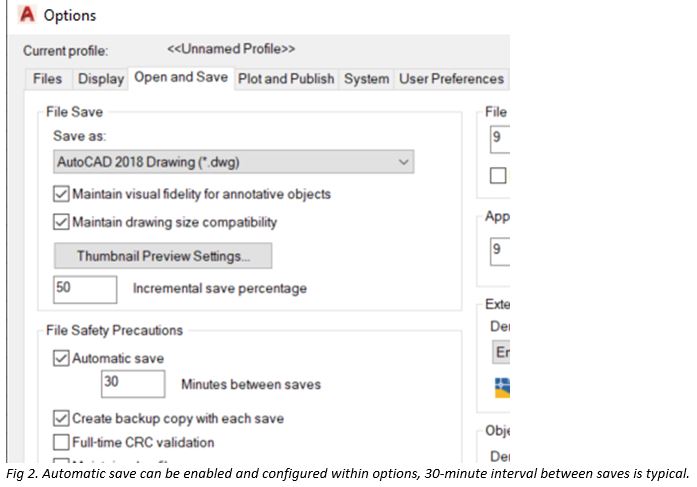
Task: Open the System tab
Action: tap(366, 79)
